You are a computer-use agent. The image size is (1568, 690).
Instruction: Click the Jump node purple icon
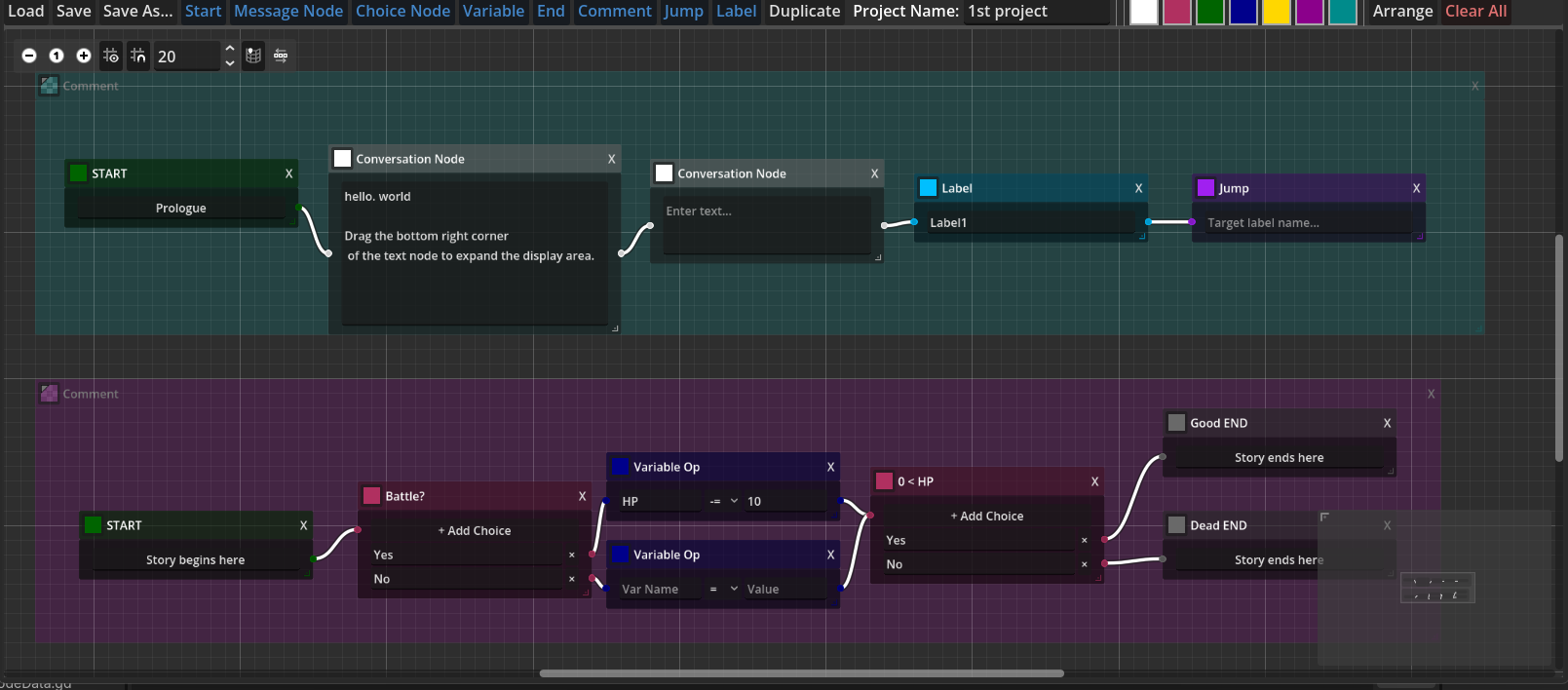click(x=1205, y=187)
